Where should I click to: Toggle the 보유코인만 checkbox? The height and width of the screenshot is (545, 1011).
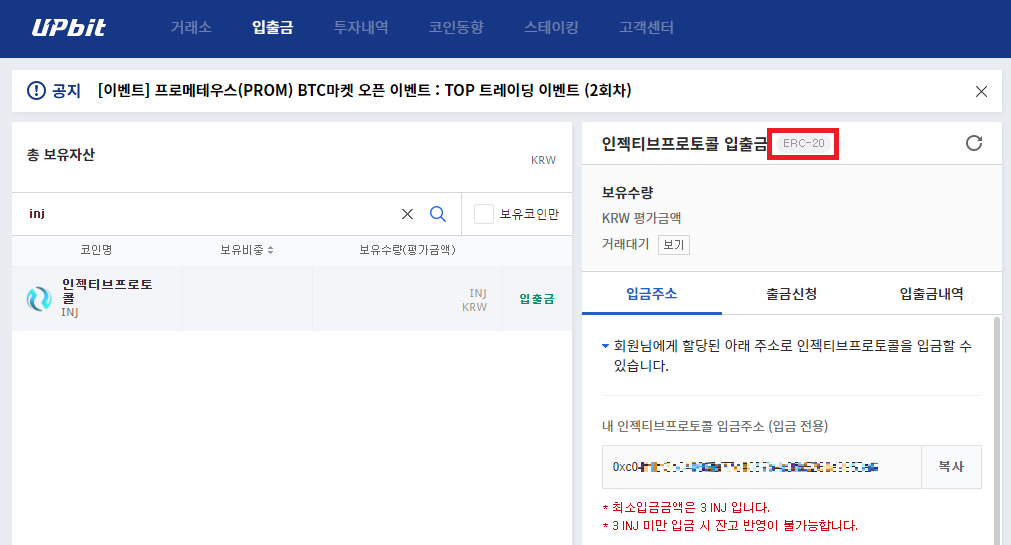[484, 213]
